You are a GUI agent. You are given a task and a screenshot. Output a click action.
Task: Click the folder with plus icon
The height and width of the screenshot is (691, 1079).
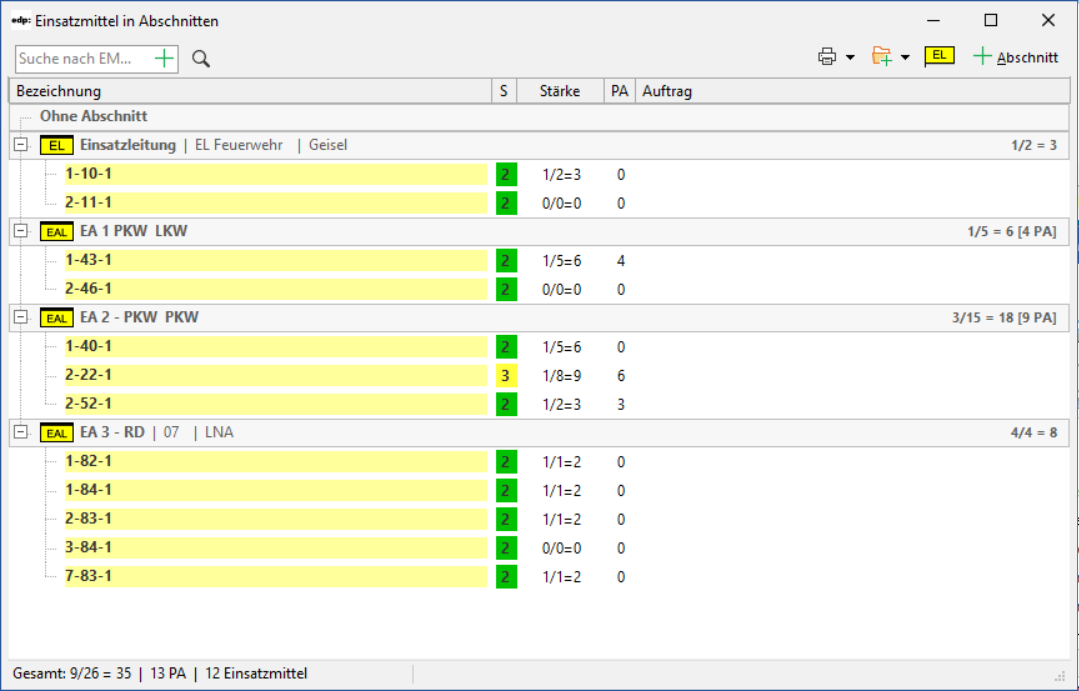click(881, 57)
